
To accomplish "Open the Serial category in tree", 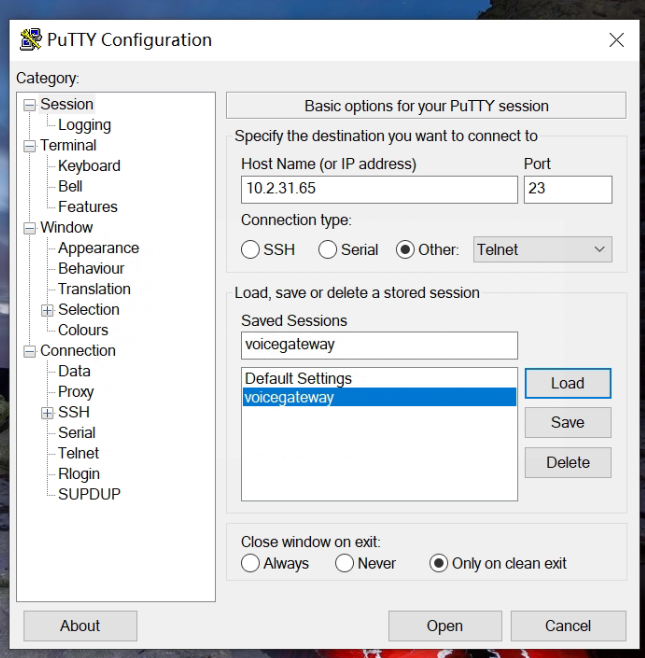I will point(77,433).
